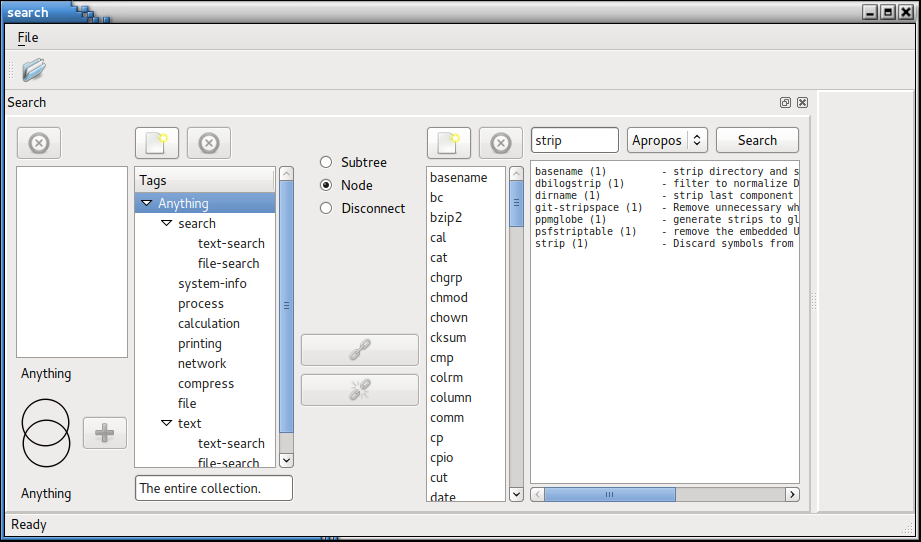Click the search field containing strip
Viewport: 921px width, 542px height.
574,141
